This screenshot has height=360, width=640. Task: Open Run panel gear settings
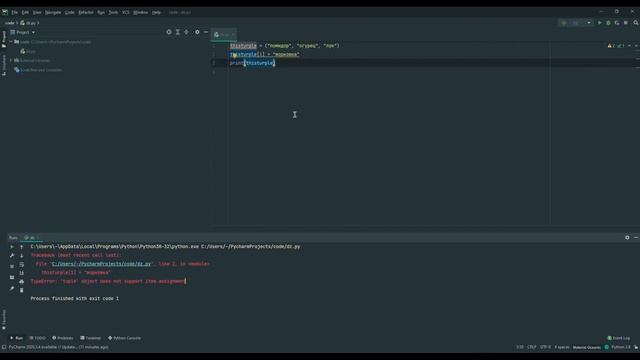pyautogui.click(x=627, y=238)
